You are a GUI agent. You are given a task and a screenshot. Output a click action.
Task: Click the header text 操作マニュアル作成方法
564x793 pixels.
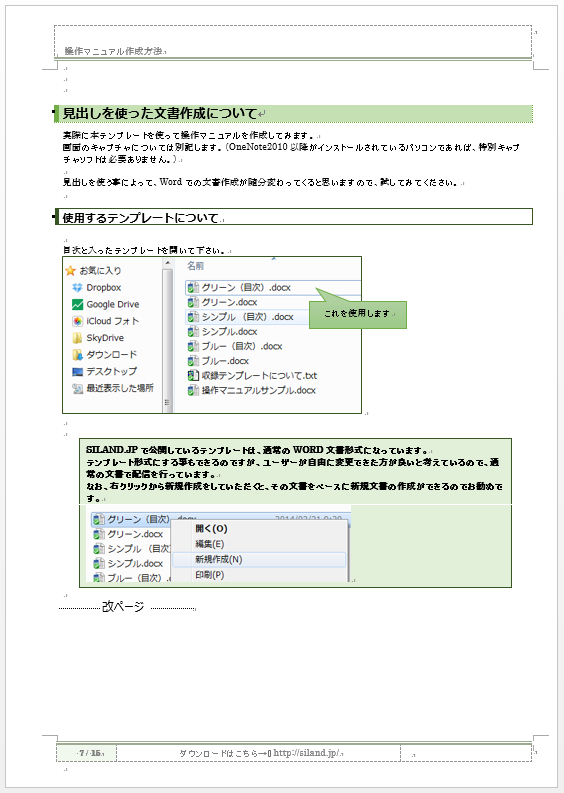coord(113,51)
